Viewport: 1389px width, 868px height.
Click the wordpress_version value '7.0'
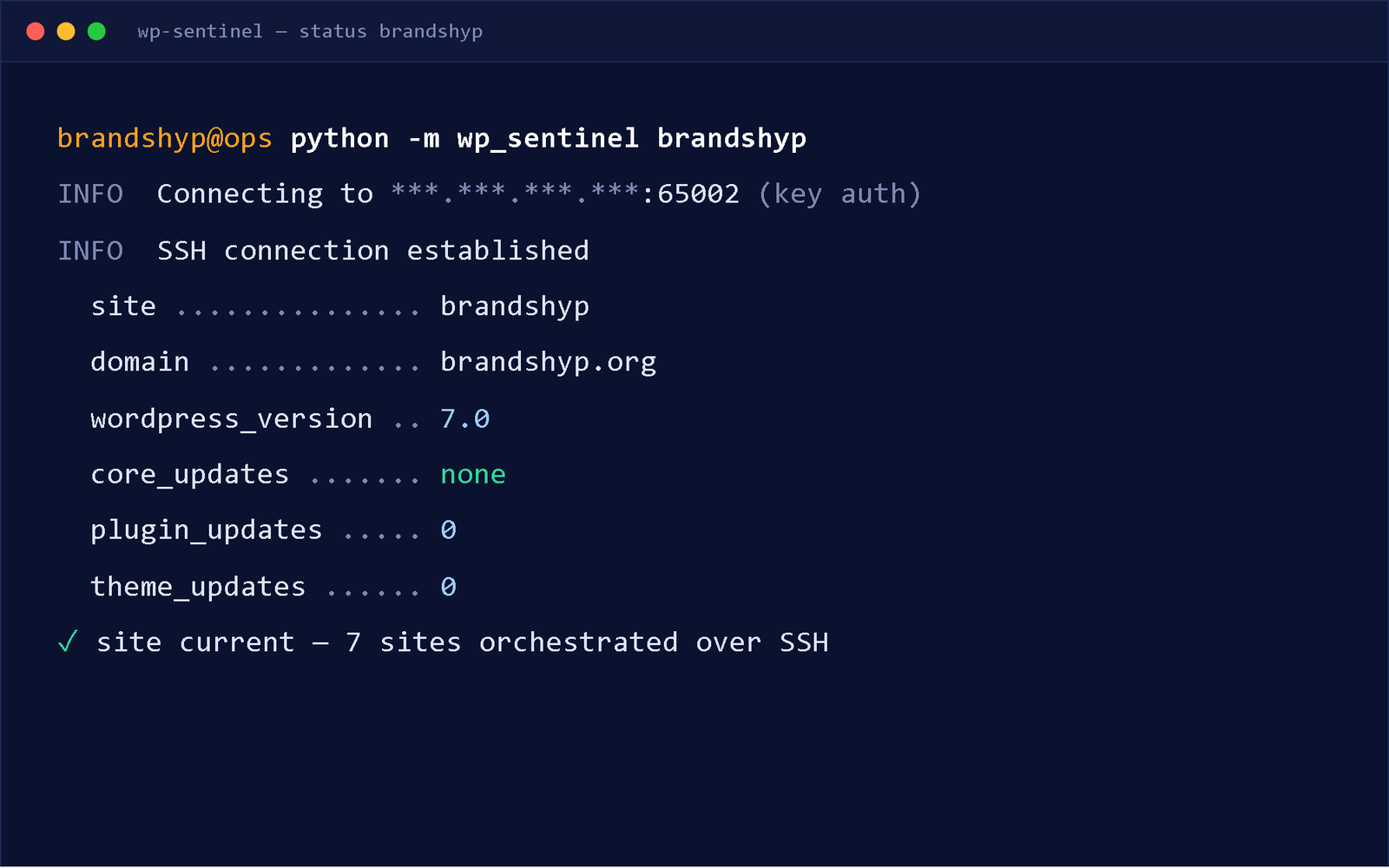tap(465, 419)
